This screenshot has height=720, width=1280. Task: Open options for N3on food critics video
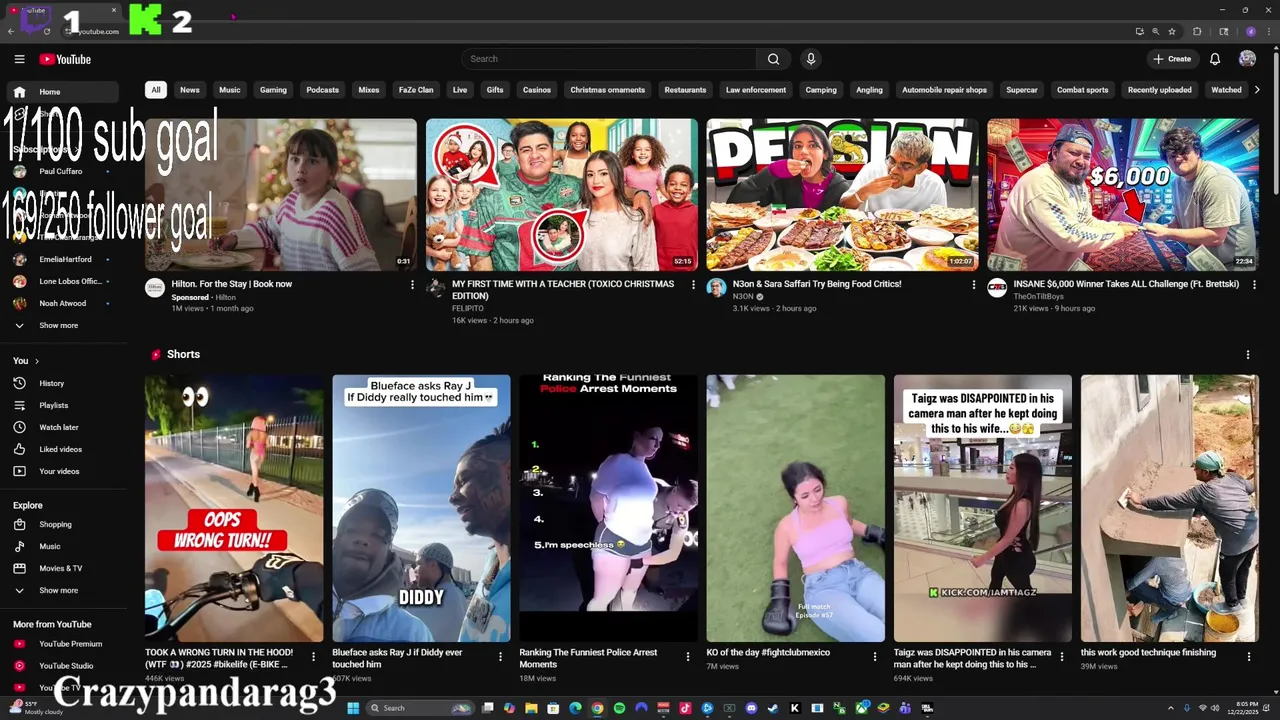[974, 285]
